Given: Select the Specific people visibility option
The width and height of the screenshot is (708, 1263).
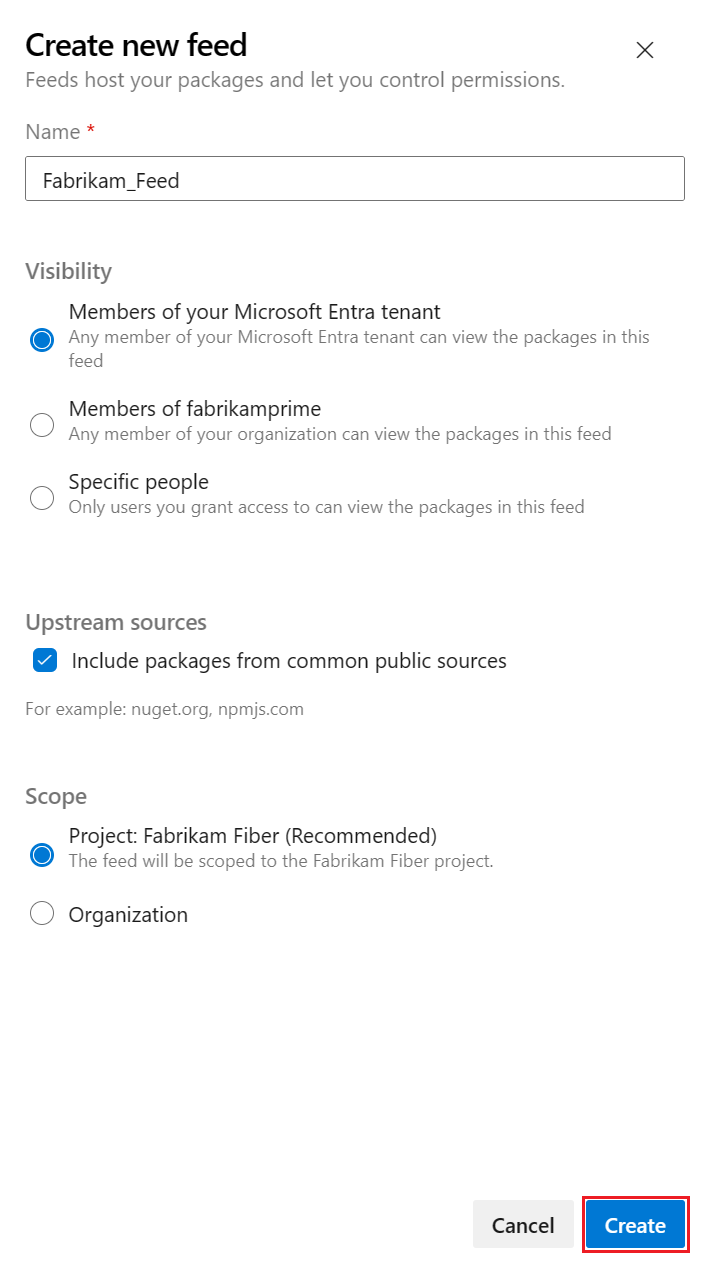Looking at the screenshot, I should coord(41,497).
